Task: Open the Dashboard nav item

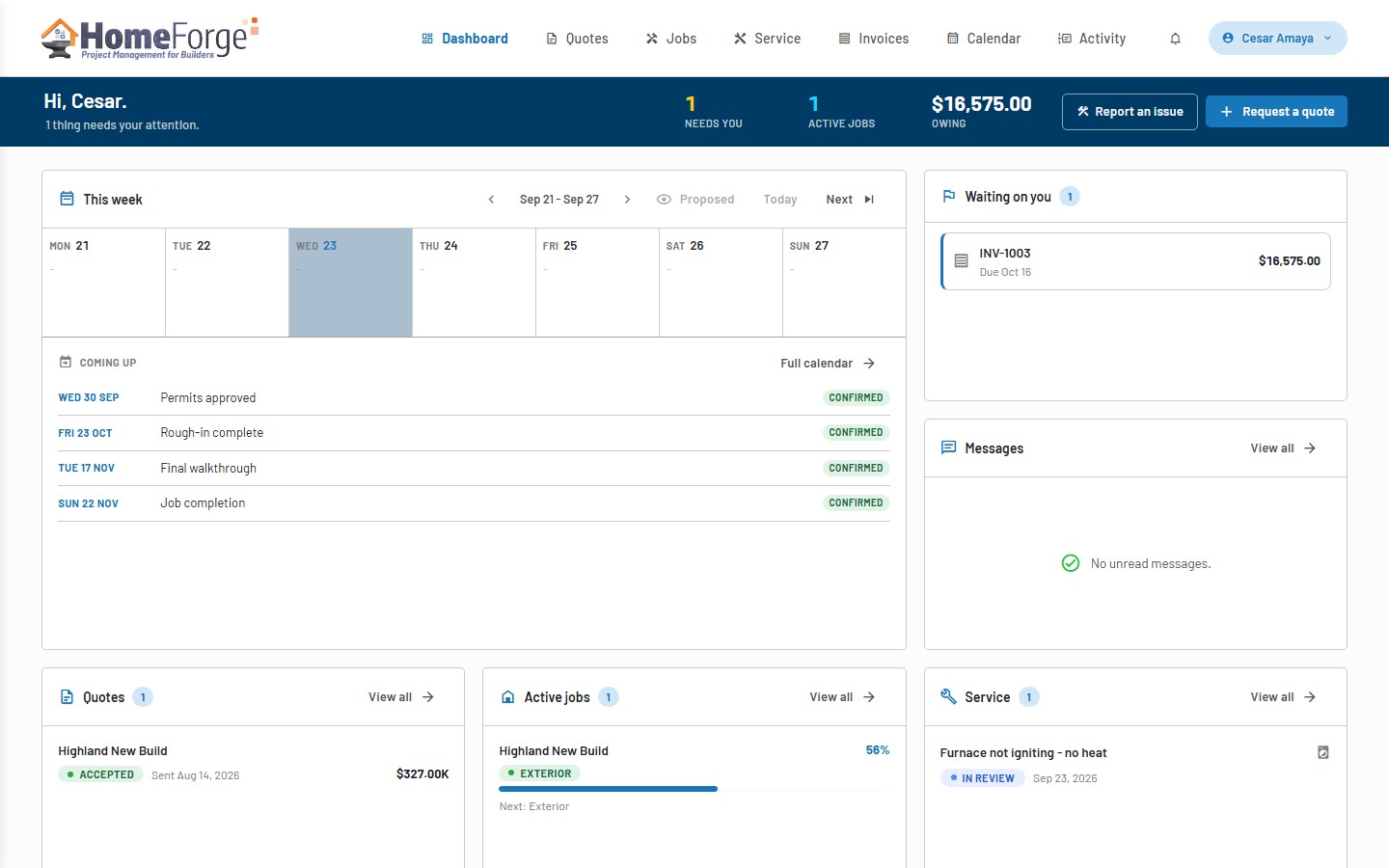Action: 465,39
